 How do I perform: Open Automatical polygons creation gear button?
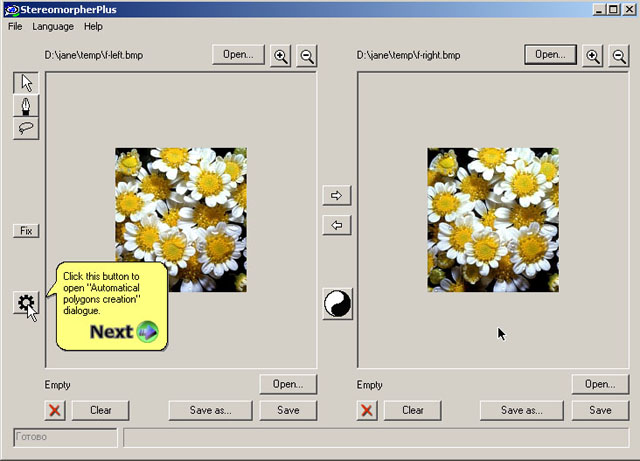coord(26,302)
